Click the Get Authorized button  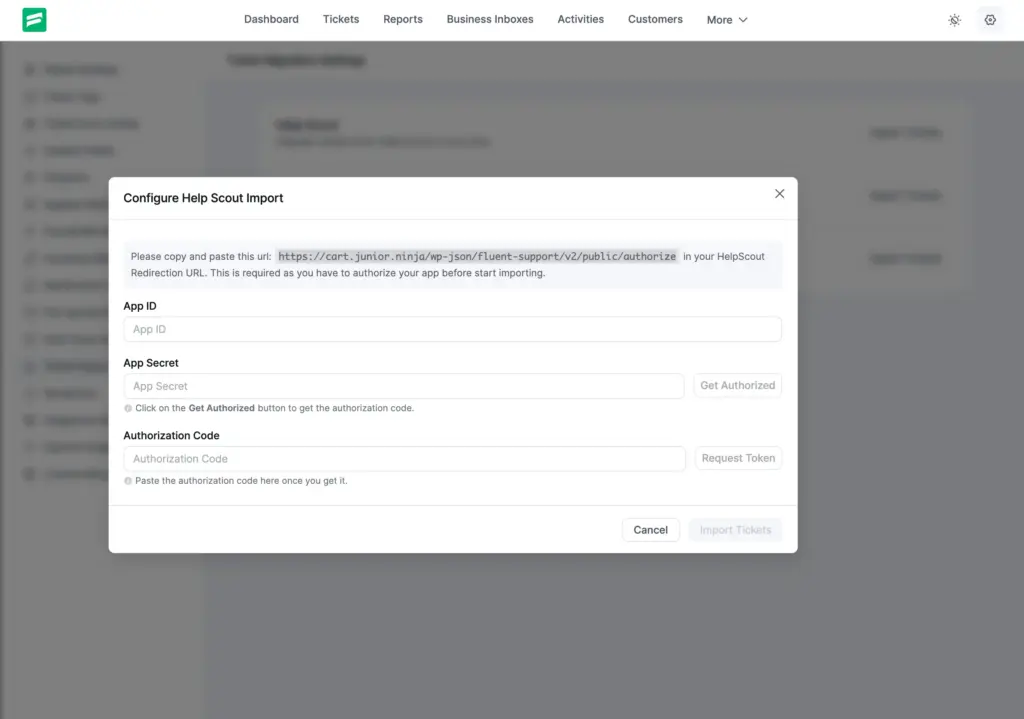737,385
